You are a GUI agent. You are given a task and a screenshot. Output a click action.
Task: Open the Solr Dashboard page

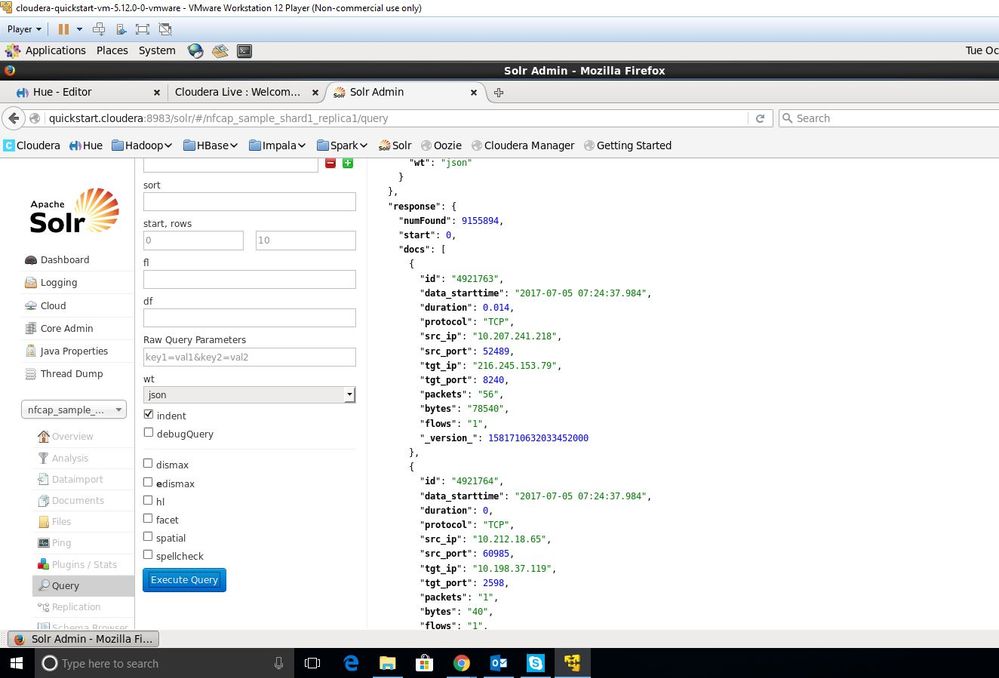pos(64,260)
